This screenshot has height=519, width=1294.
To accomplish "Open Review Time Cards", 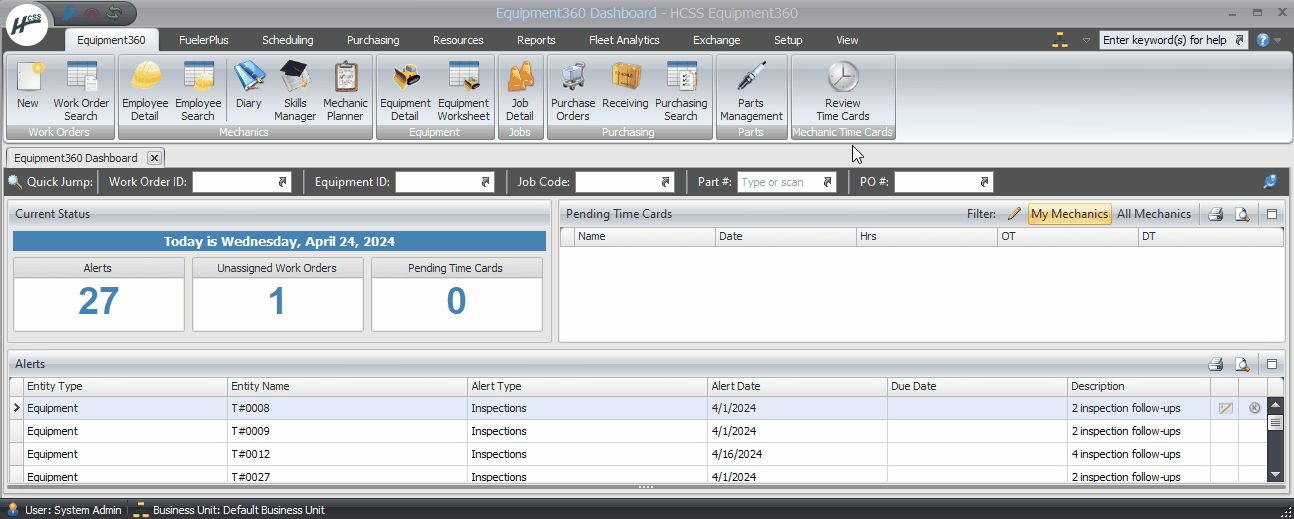I will click(842, 90).
